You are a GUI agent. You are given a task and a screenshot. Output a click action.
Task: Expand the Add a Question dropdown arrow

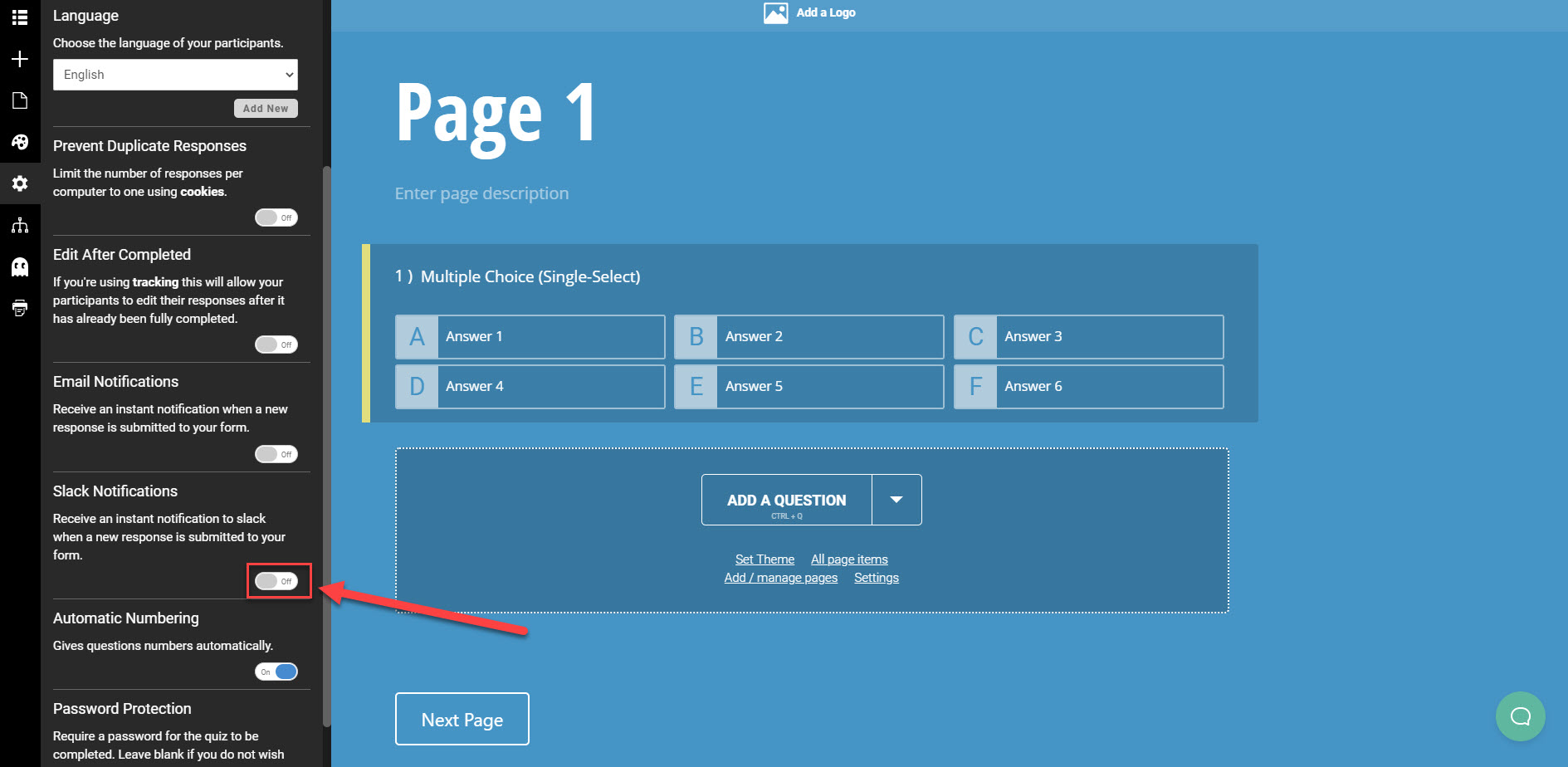coord(896,500)
